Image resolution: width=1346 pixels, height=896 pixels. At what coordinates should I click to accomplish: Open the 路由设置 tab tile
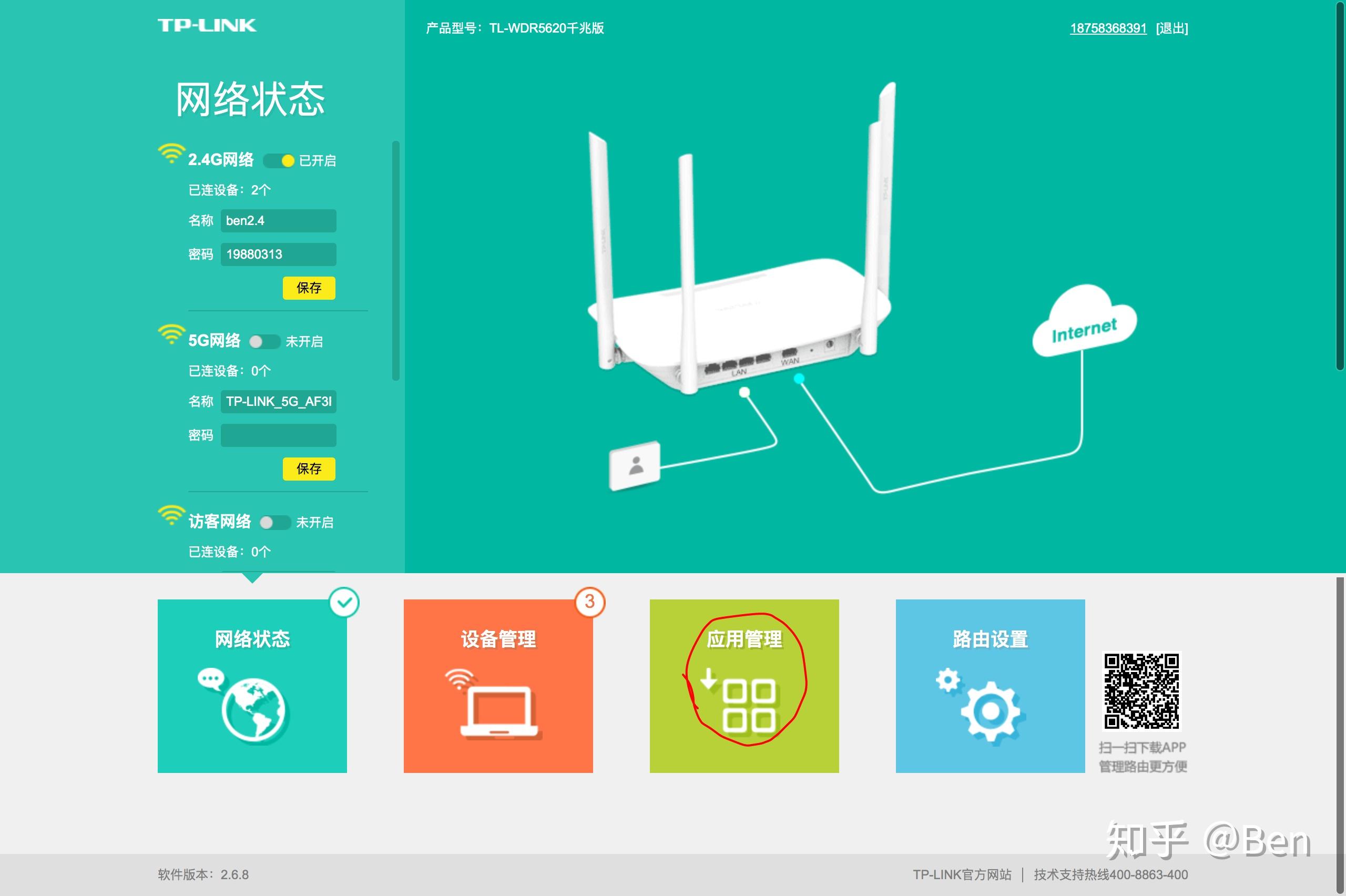point(990,686)
